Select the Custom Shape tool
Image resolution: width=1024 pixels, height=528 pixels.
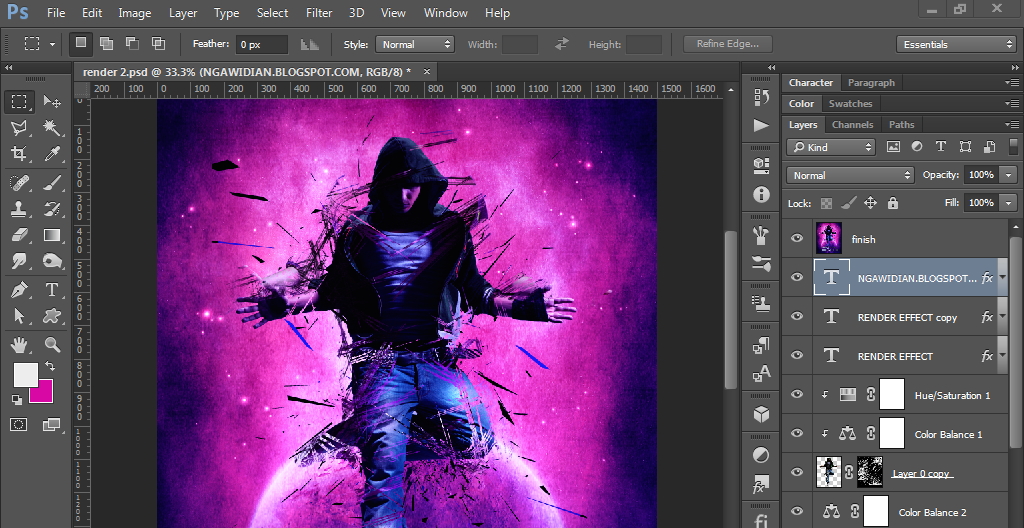coord(52,316)
